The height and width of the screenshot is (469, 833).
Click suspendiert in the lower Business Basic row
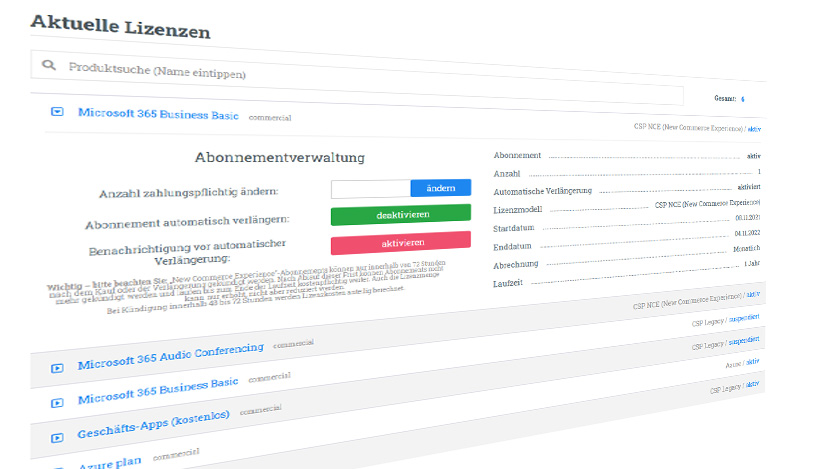(x=744, y=318)
